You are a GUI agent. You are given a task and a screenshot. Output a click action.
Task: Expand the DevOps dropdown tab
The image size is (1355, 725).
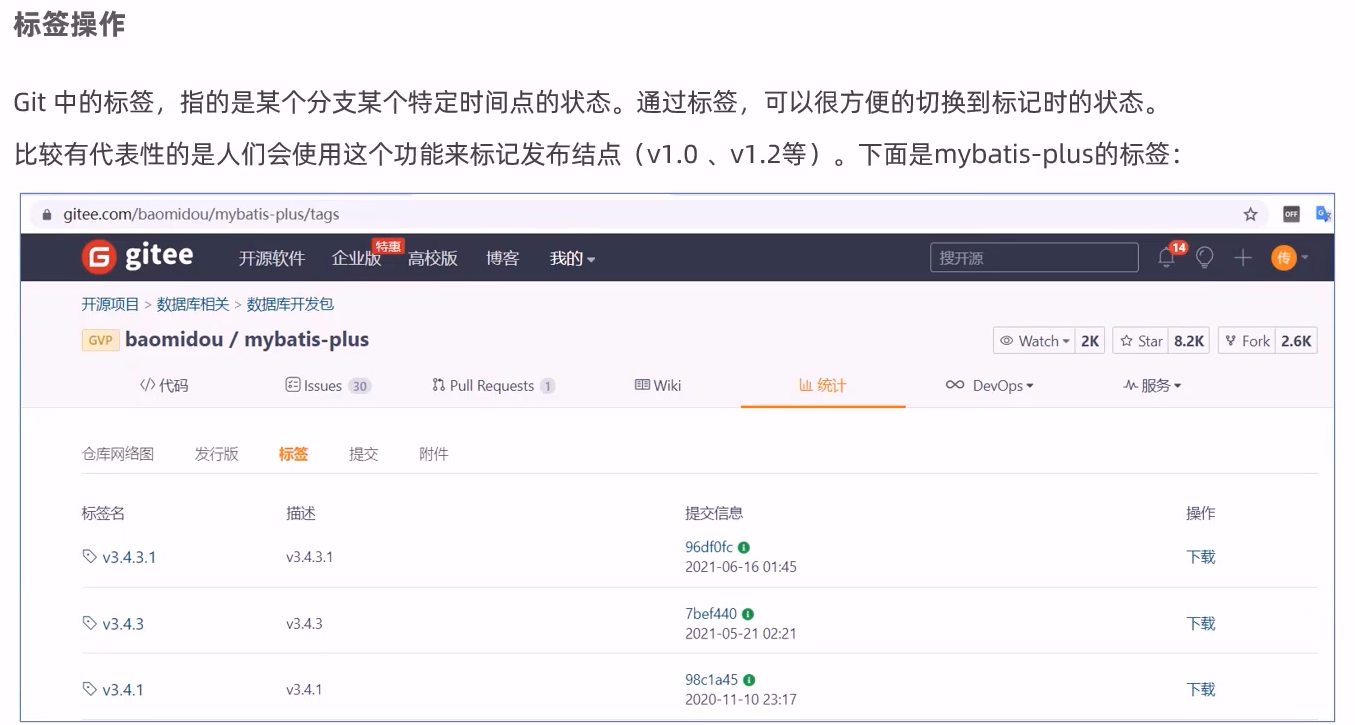989,385
